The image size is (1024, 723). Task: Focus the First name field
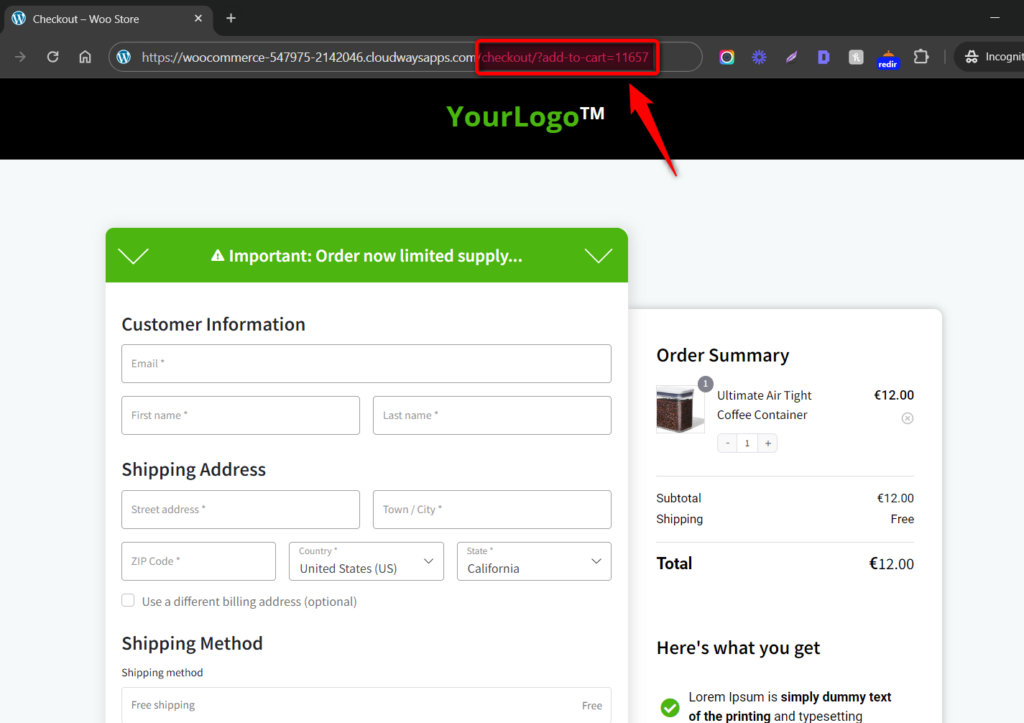coord(240,415)
